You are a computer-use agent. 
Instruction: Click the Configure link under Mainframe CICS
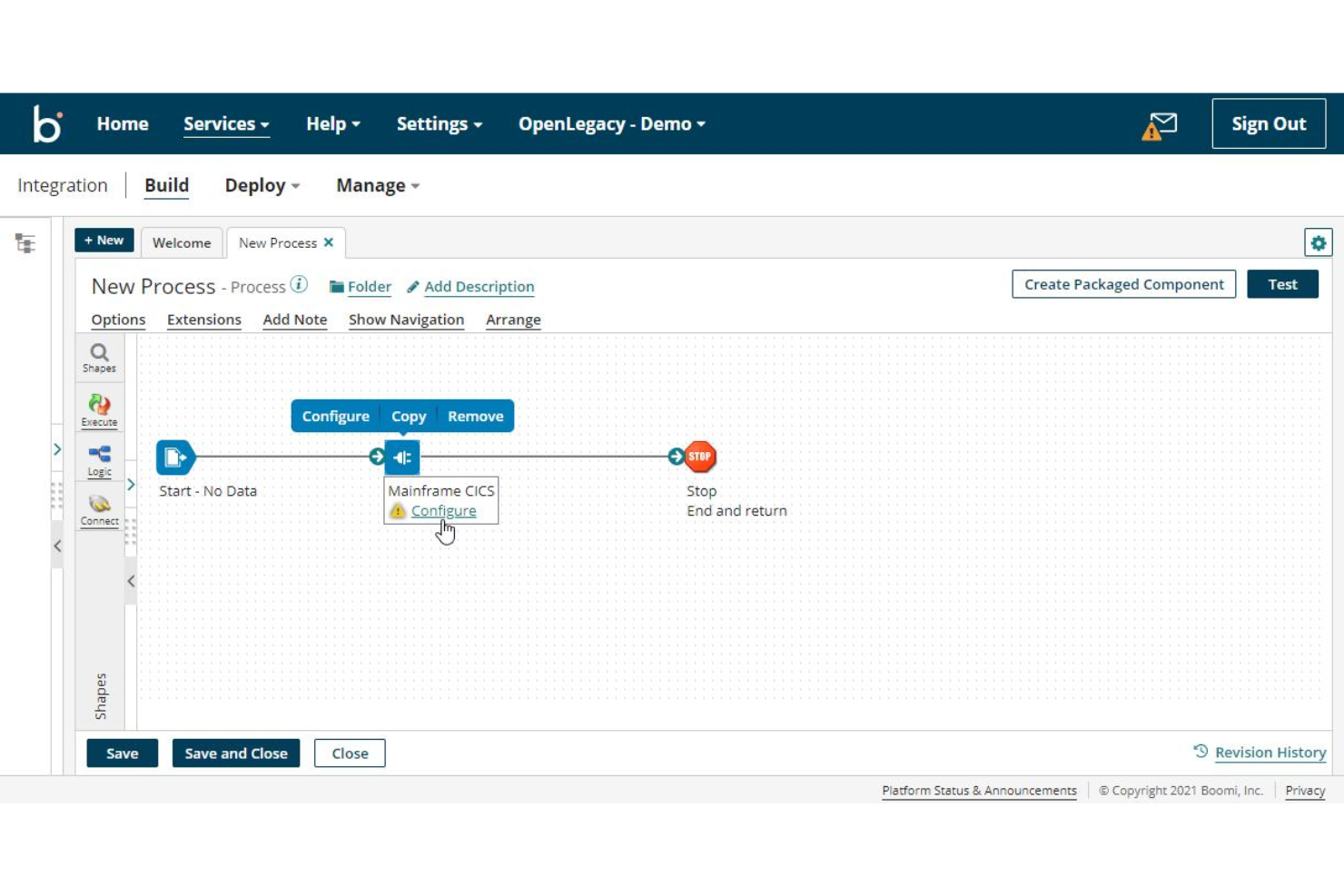(x=443, y=511)
